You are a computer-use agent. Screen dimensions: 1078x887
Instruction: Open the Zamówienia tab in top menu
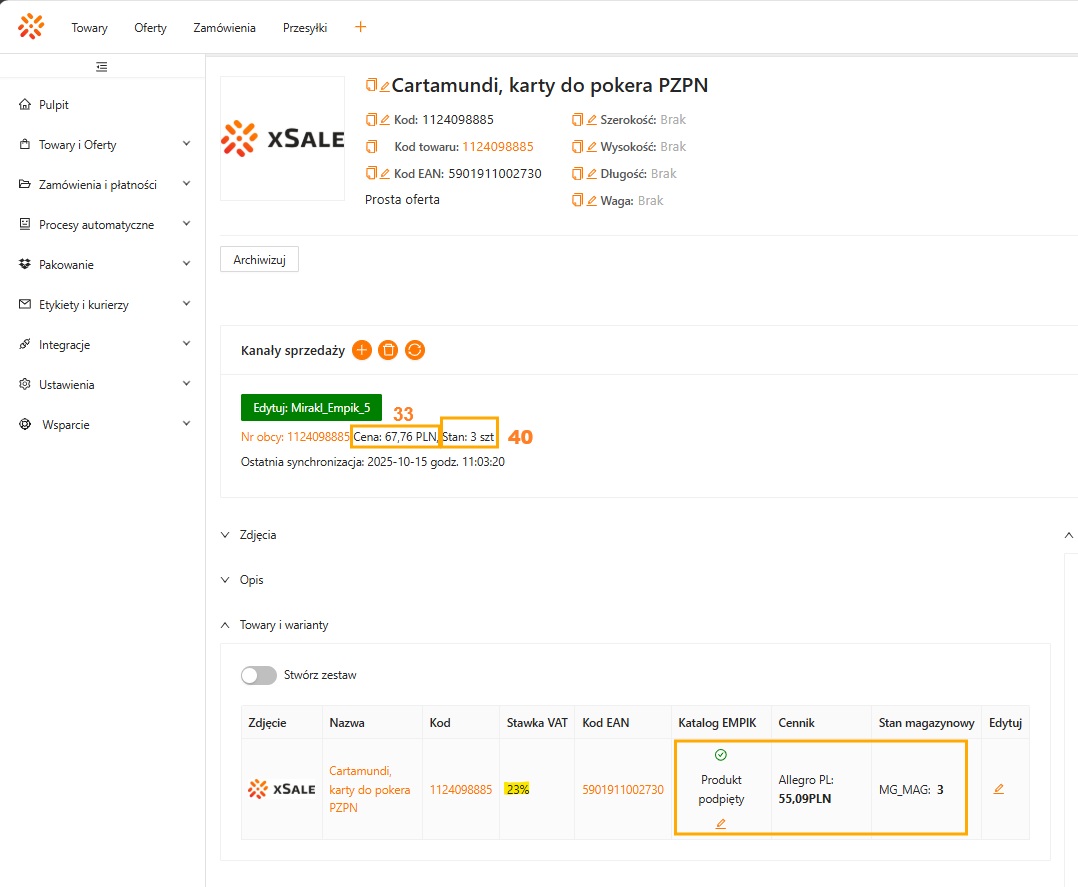point(224,28)
